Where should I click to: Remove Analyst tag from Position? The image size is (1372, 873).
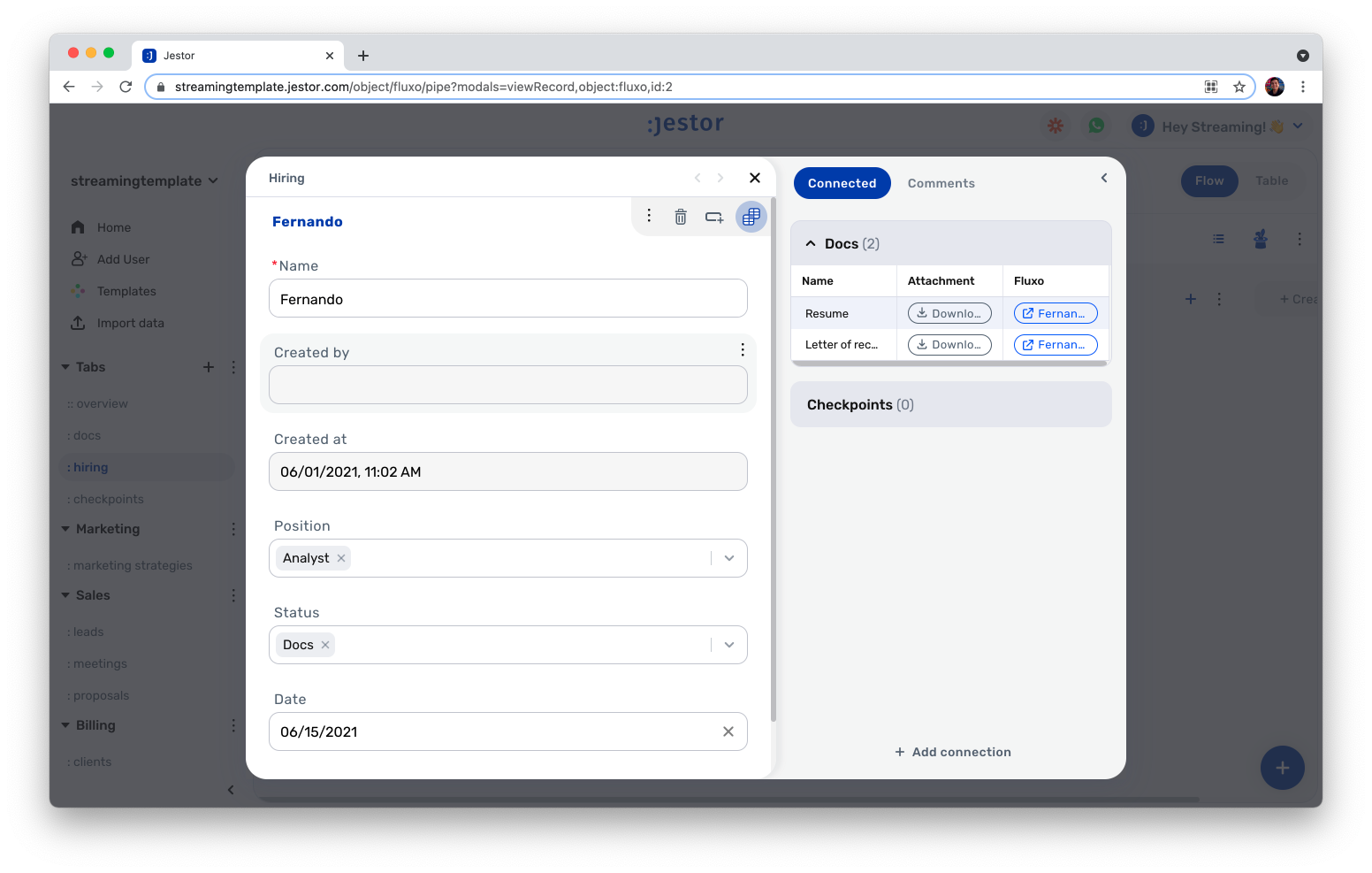click(341, 558)
